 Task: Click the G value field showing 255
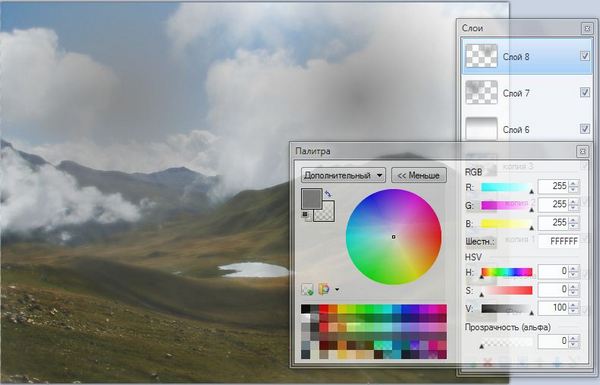553,204
